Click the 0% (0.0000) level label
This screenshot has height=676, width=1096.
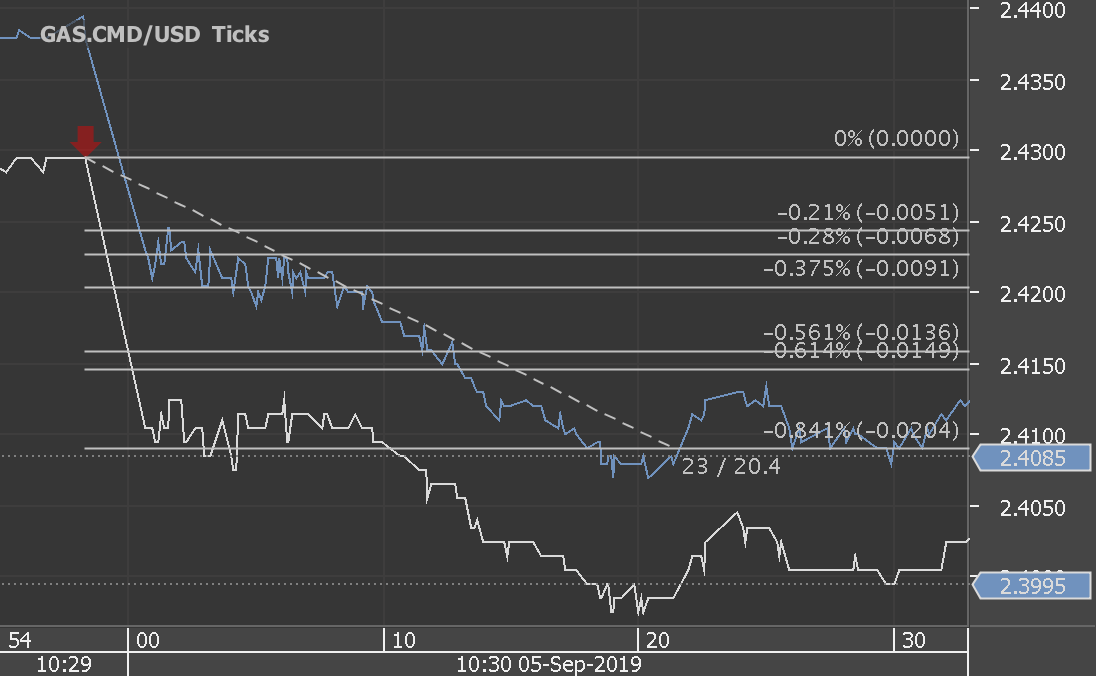click(896, 138)
